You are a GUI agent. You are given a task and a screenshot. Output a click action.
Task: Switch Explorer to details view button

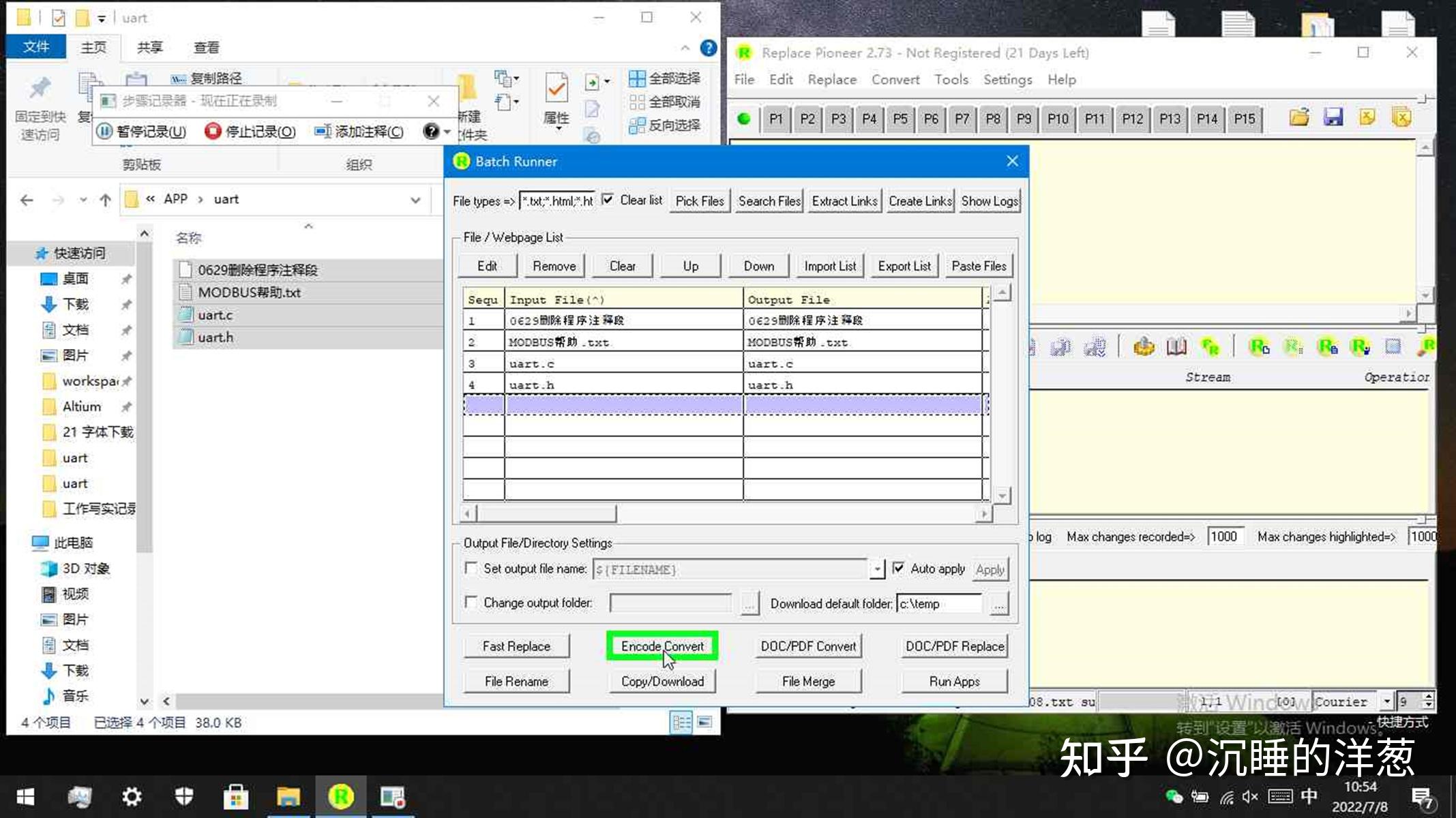[681, 722]
